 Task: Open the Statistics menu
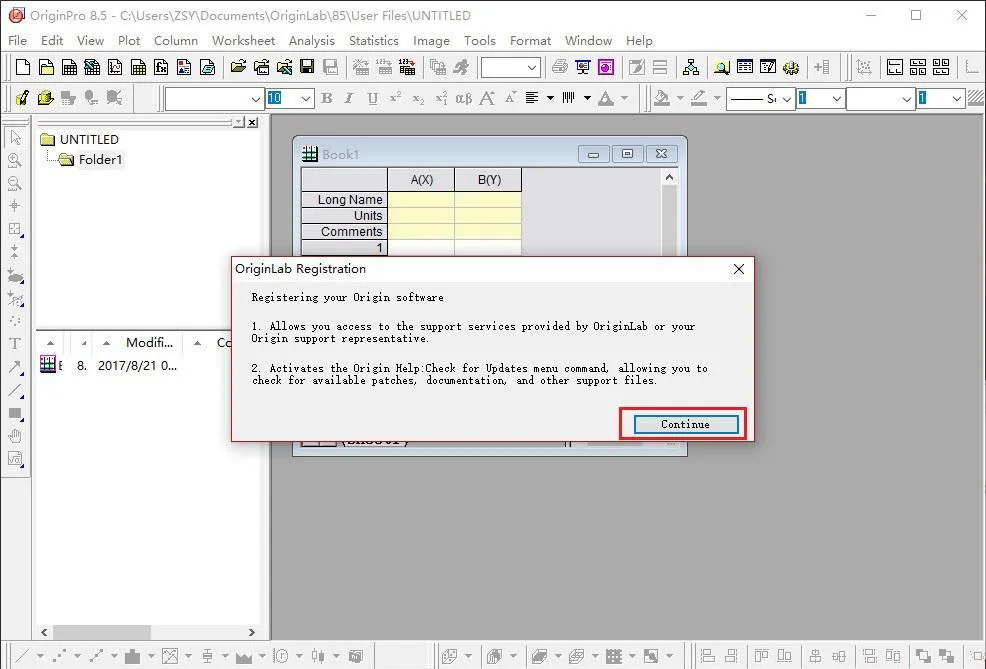[374, 40]
